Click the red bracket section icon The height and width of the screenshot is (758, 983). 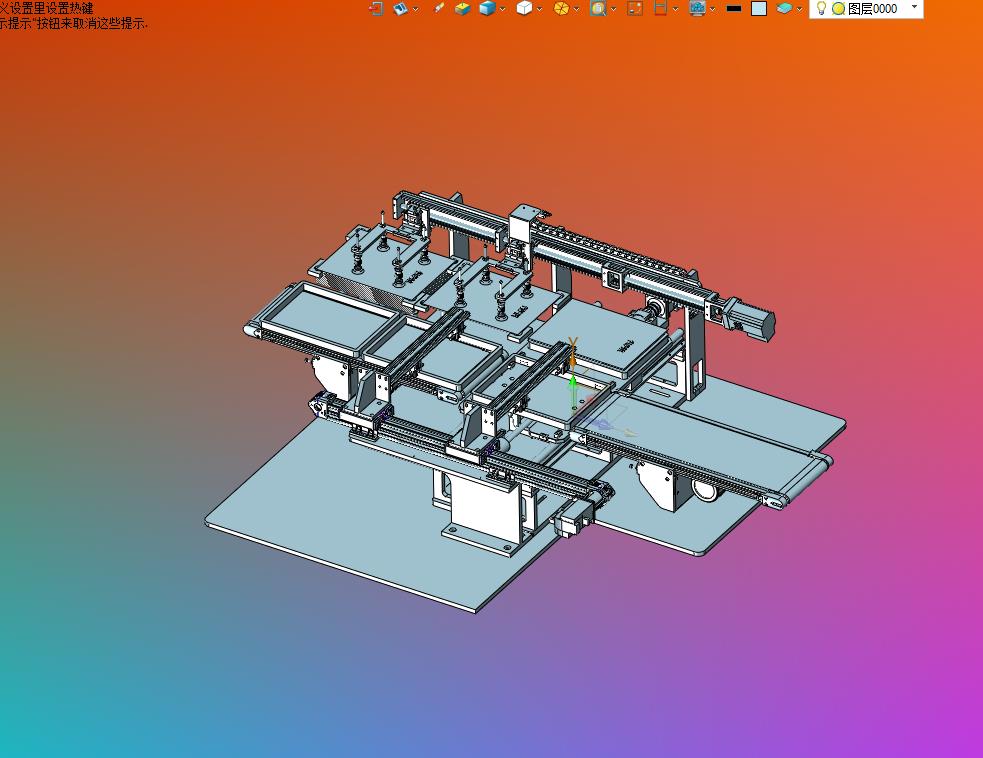pos(660,8)
